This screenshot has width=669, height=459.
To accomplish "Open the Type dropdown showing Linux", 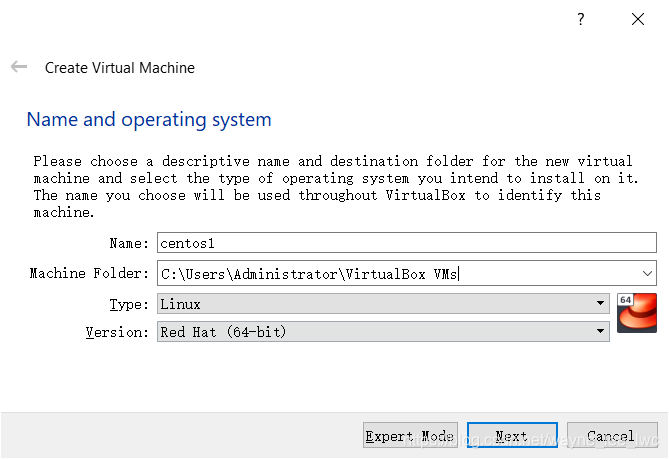I will (383, 304).
